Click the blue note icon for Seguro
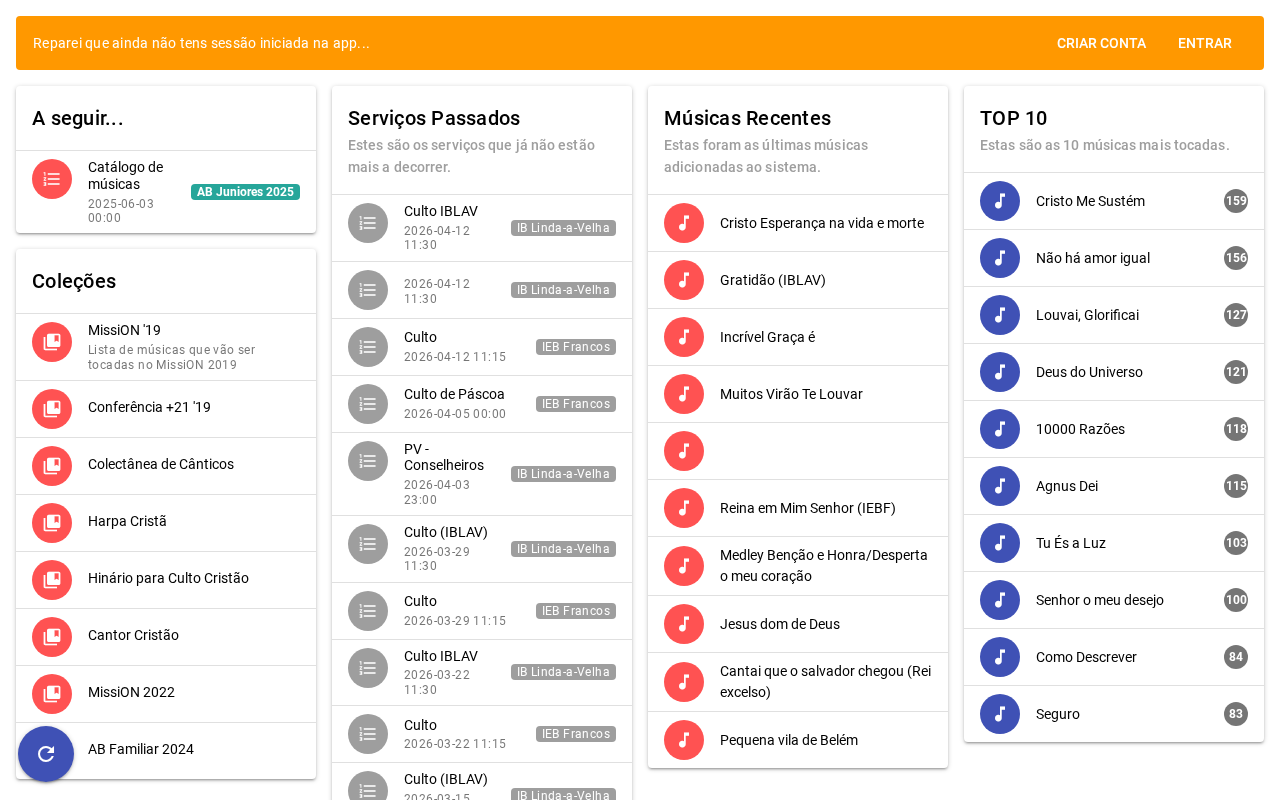The width and height of the screenshot is (1280, 800). tap(1000, 714)
